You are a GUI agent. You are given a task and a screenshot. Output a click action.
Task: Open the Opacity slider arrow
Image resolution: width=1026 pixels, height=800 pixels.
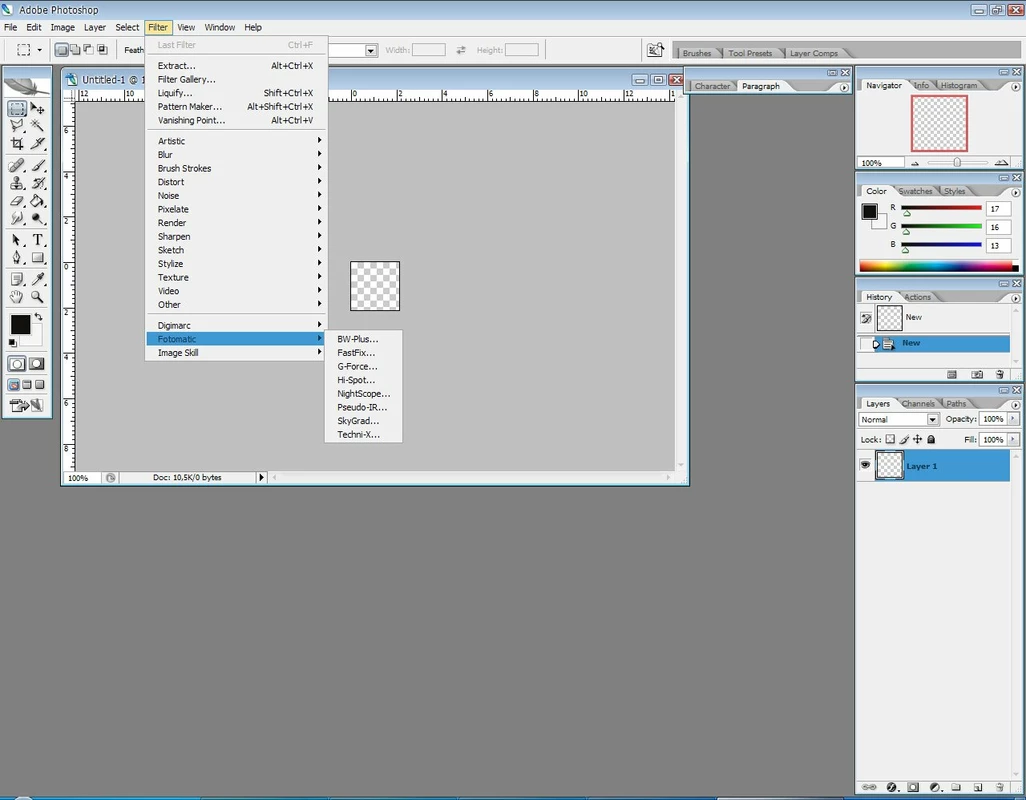coord(1013,419)
